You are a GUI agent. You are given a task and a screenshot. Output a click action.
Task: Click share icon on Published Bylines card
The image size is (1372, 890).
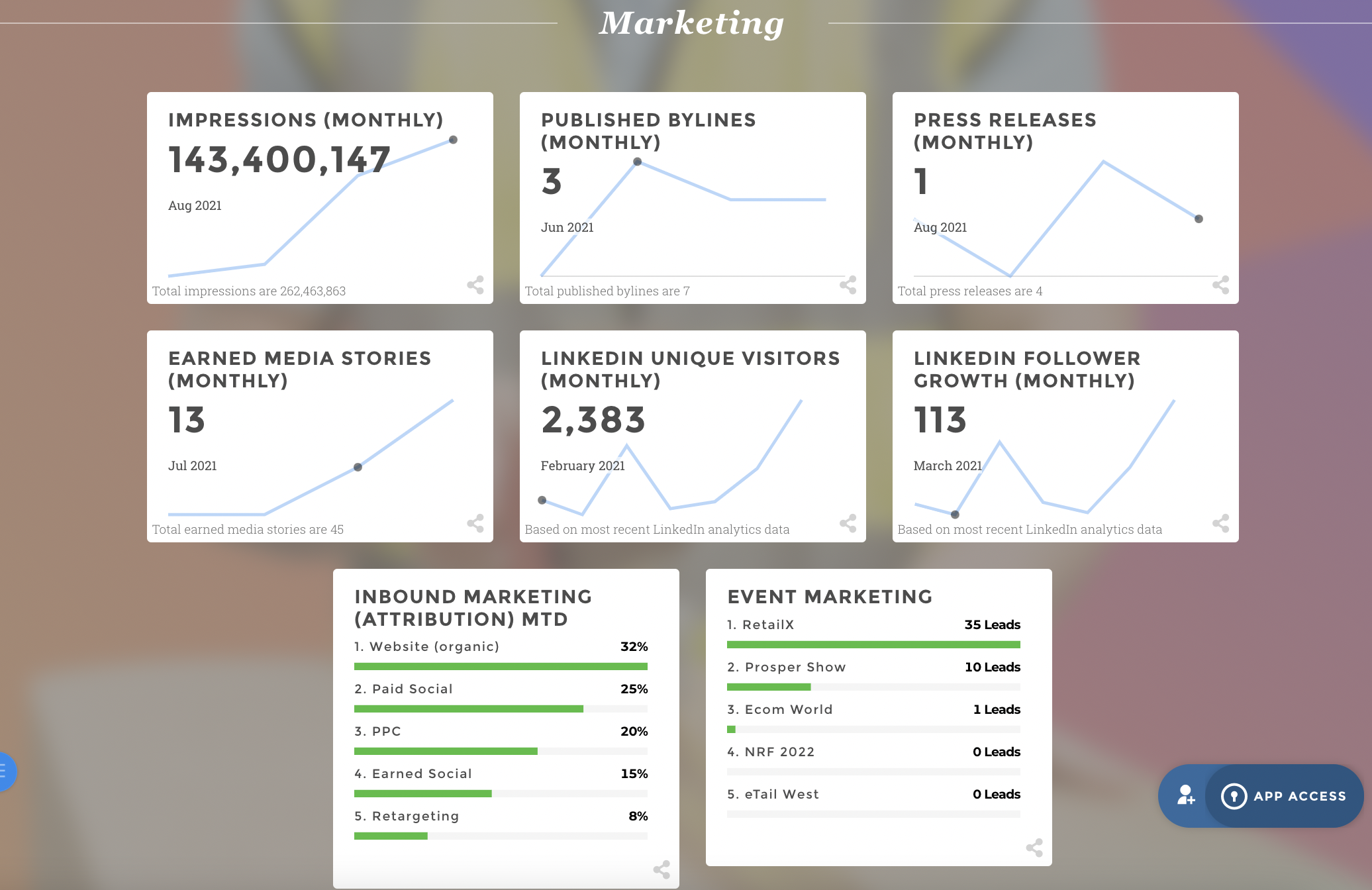pos(848,285)
